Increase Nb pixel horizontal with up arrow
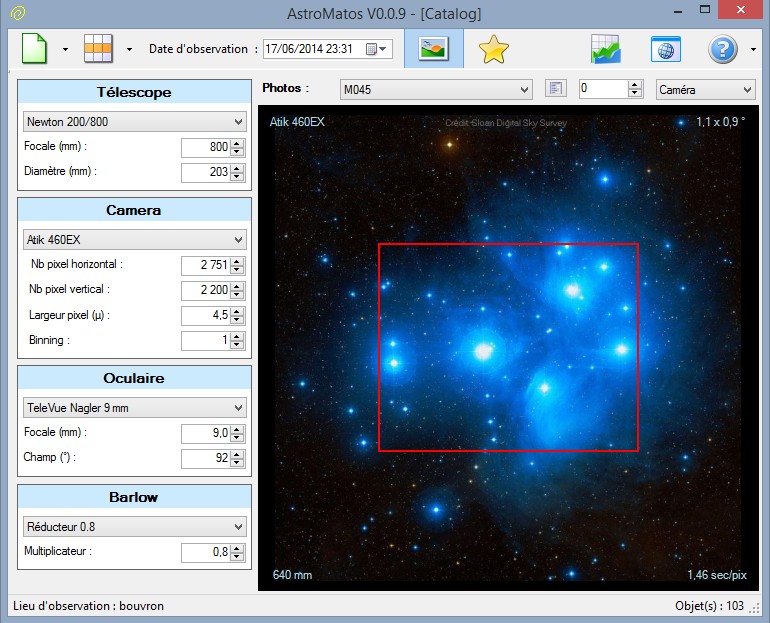The width and height of the screenshot is (770, 623). (237, 261)
